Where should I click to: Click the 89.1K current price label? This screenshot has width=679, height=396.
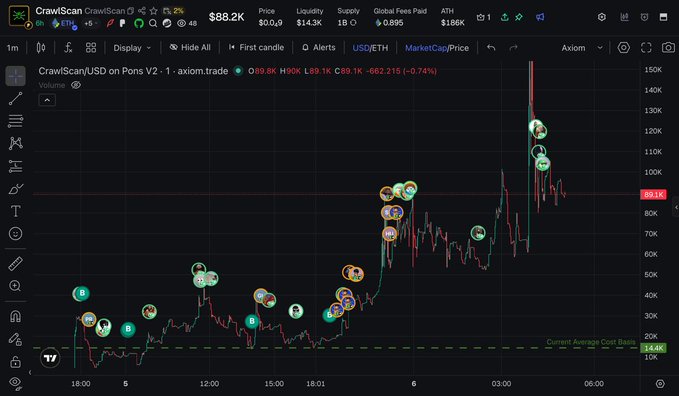click(x=653, y=195)
